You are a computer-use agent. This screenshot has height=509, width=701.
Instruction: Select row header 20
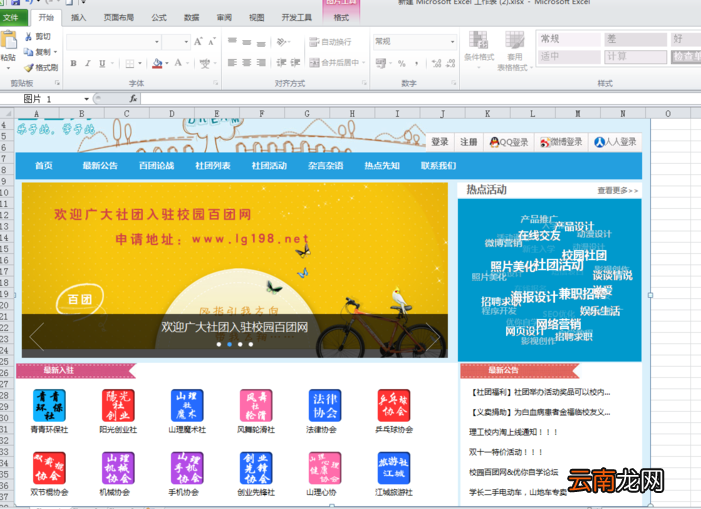click(x=4, y=305)
